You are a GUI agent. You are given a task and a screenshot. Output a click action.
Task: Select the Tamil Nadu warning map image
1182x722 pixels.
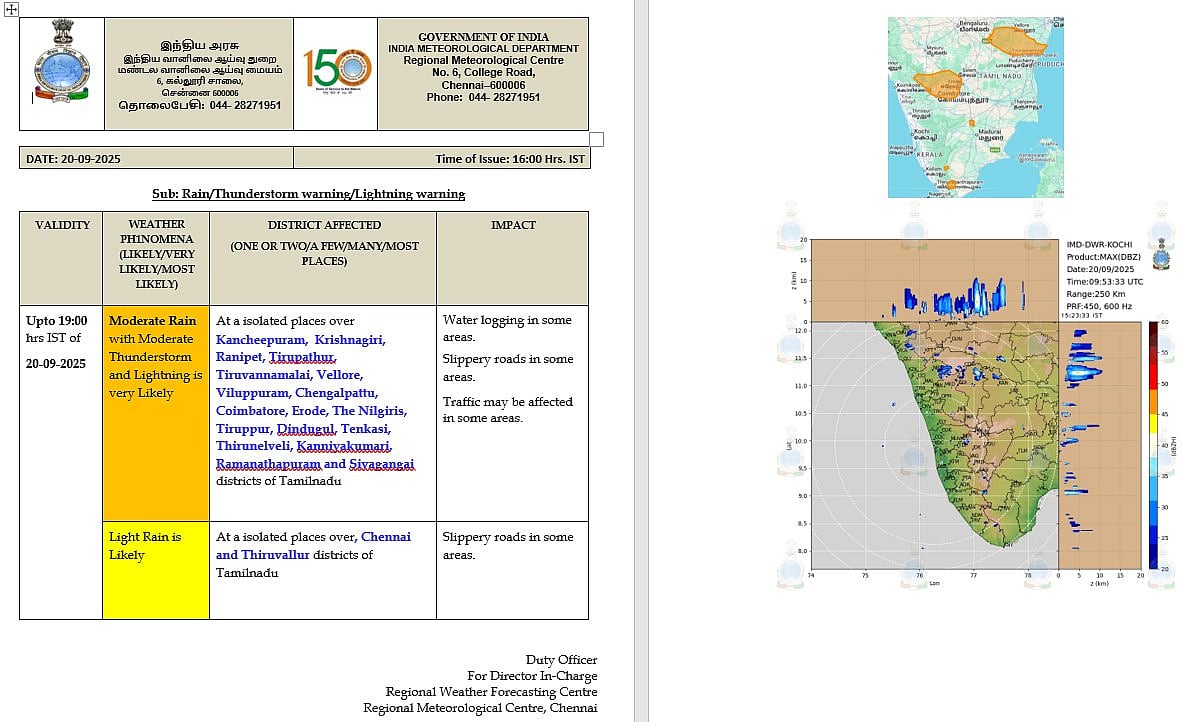(x=975, y=107)
